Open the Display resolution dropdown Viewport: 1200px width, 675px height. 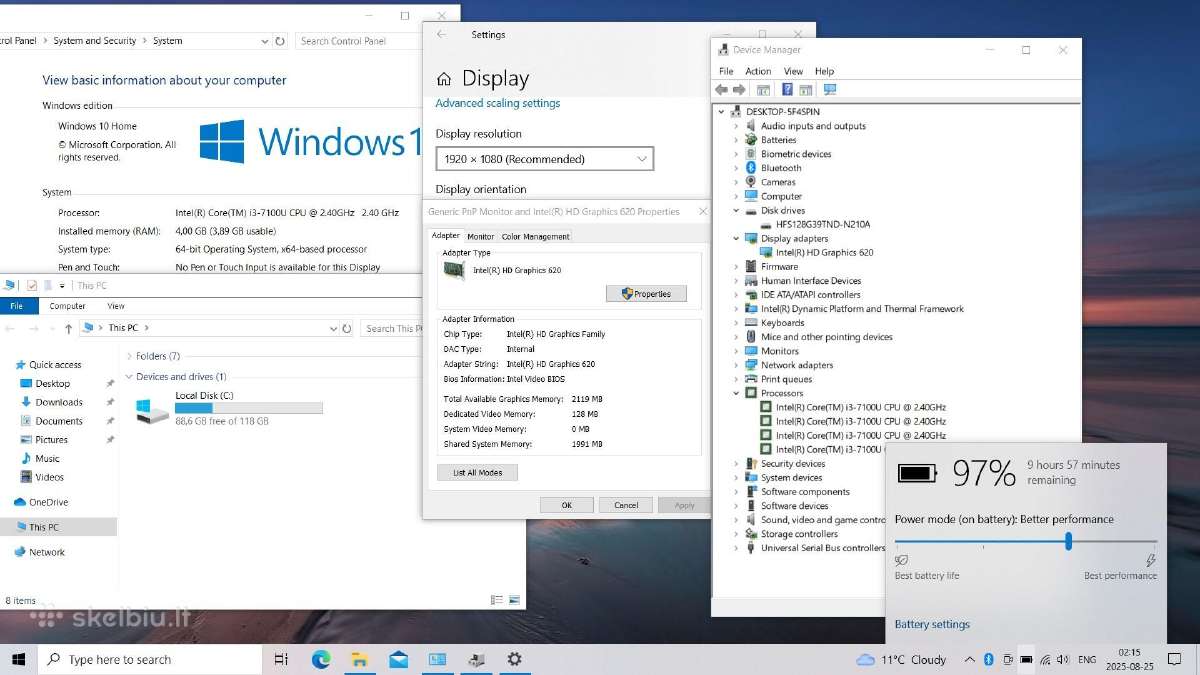545,159
